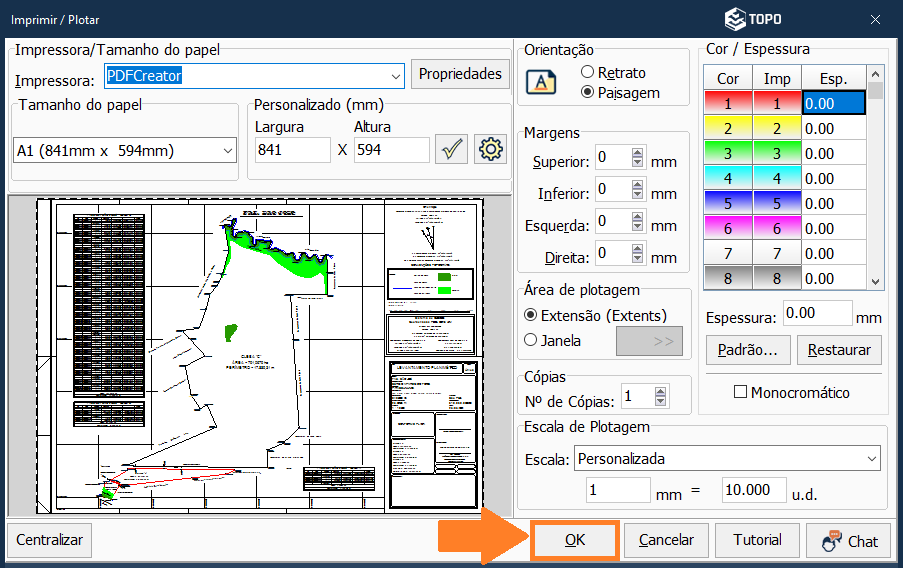Select Retrato orientation
Image resolution: width=903 pixels, height=568 pixels.
click(588, 73)
